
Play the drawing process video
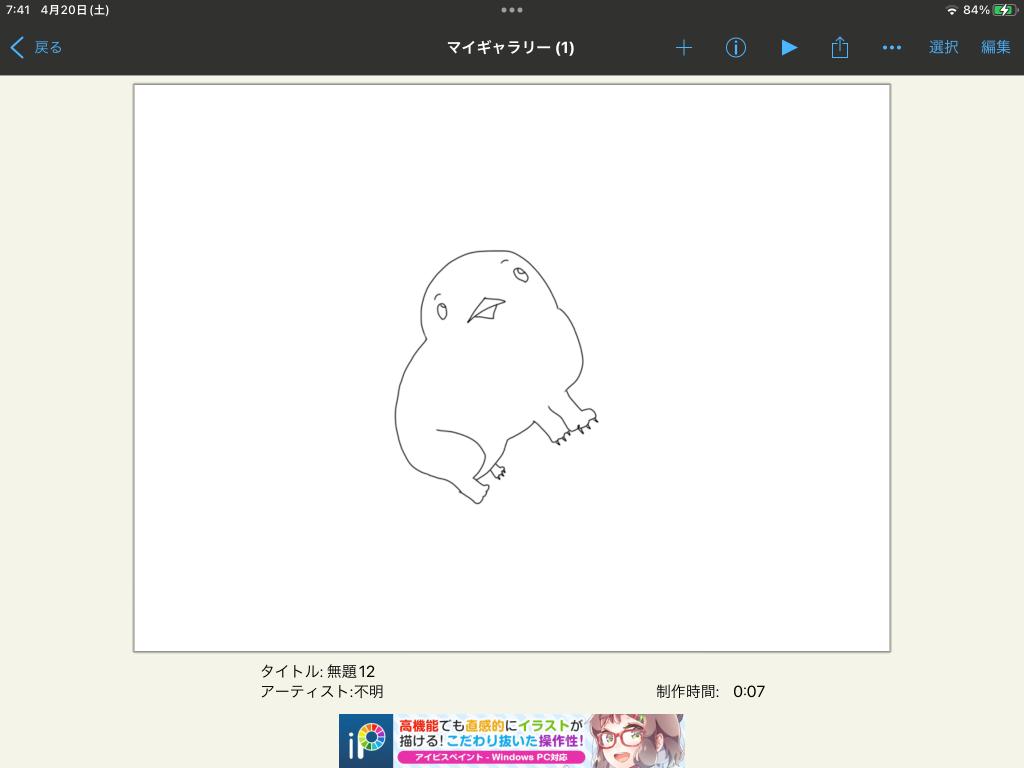click(x=789, y=47)
